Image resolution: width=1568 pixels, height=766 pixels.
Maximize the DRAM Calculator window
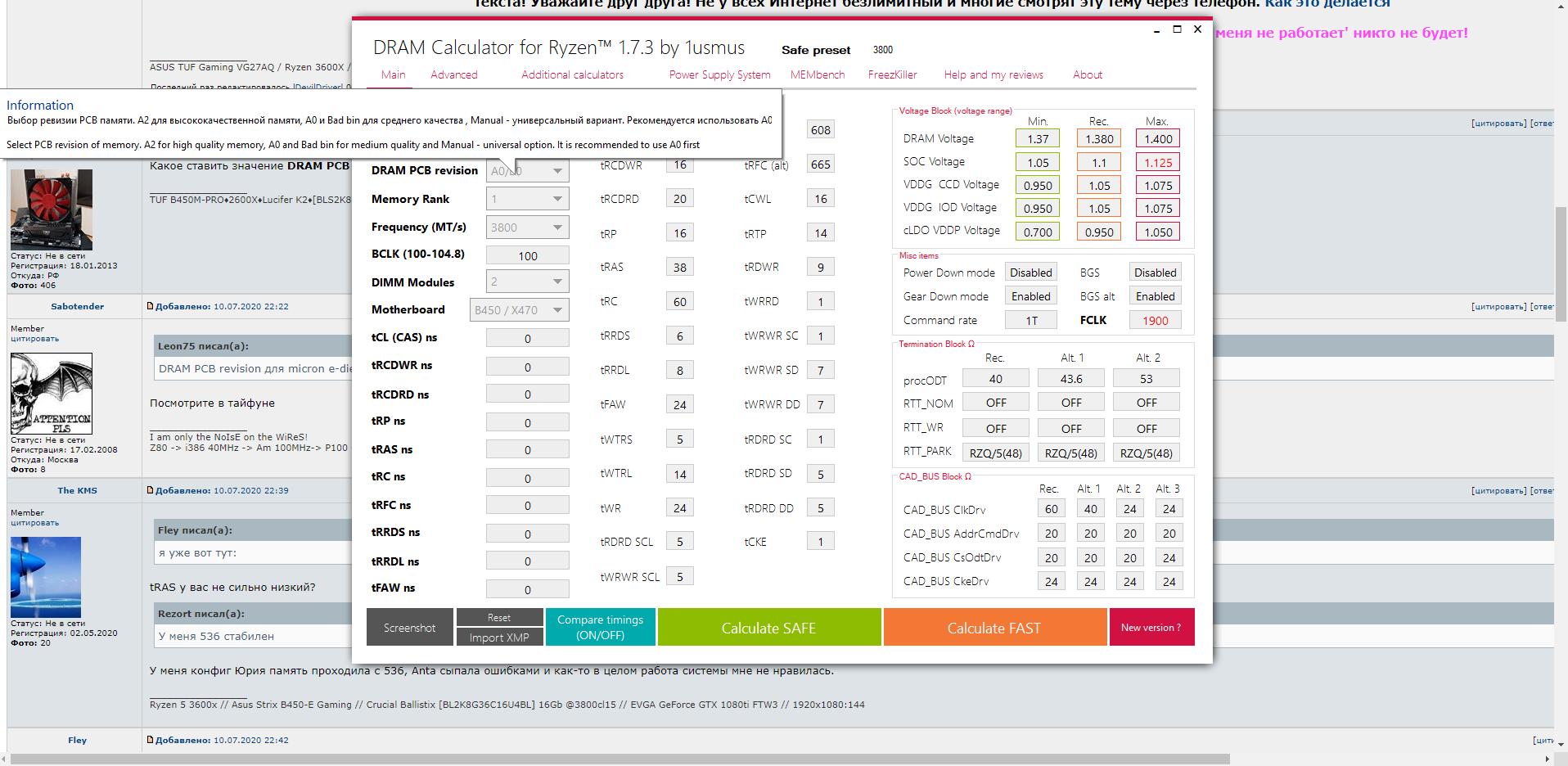point(1177,29)
